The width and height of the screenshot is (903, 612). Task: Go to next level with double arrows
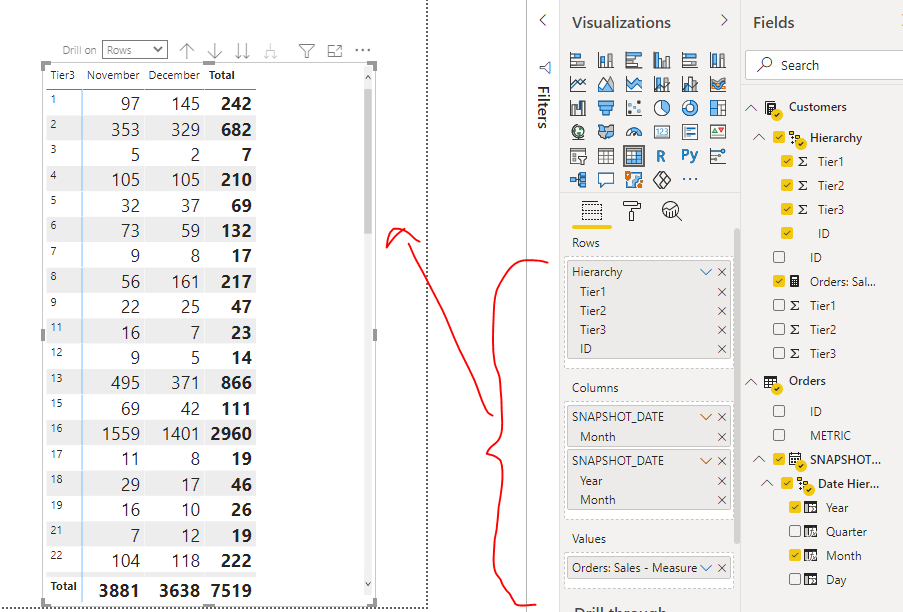coord(242,51)
